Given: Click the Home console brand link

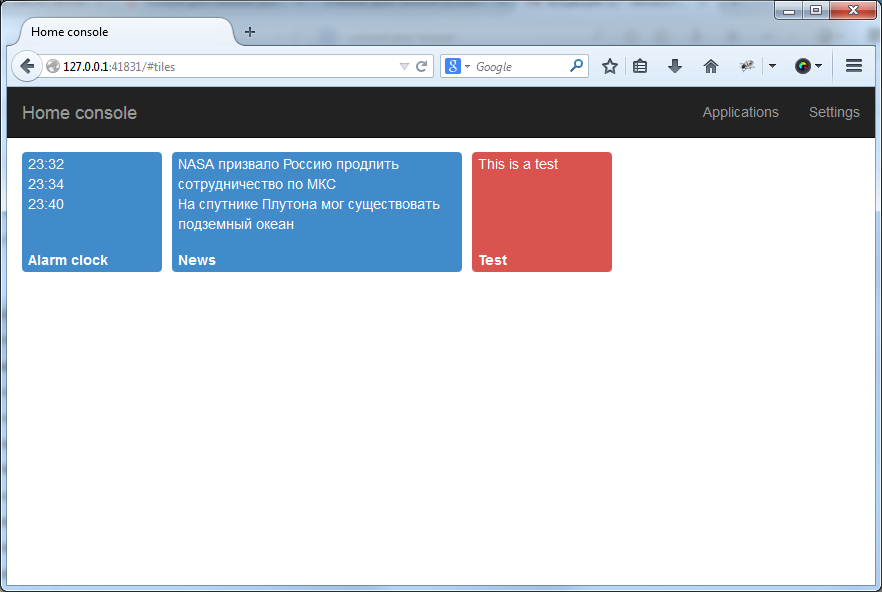Looking at the screenshot, I should pyautogui.click(x=79, y=112).
